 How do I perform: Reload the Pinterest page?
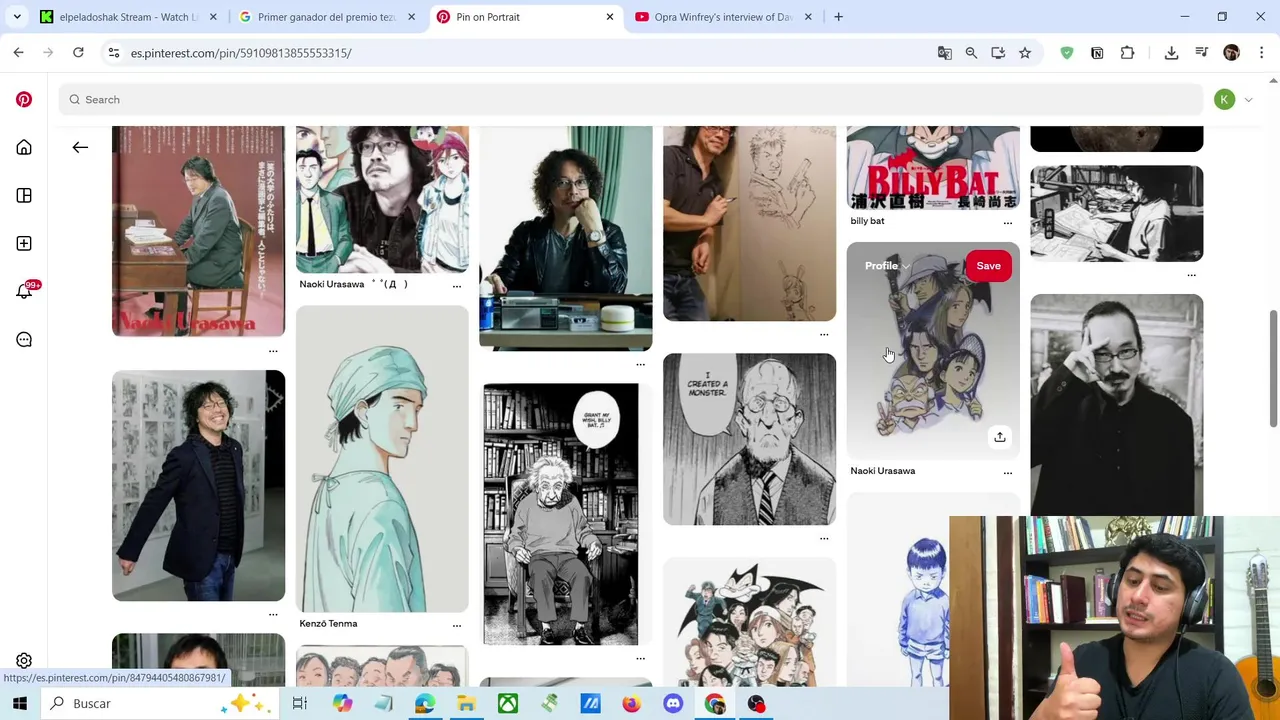pos(78,53)
